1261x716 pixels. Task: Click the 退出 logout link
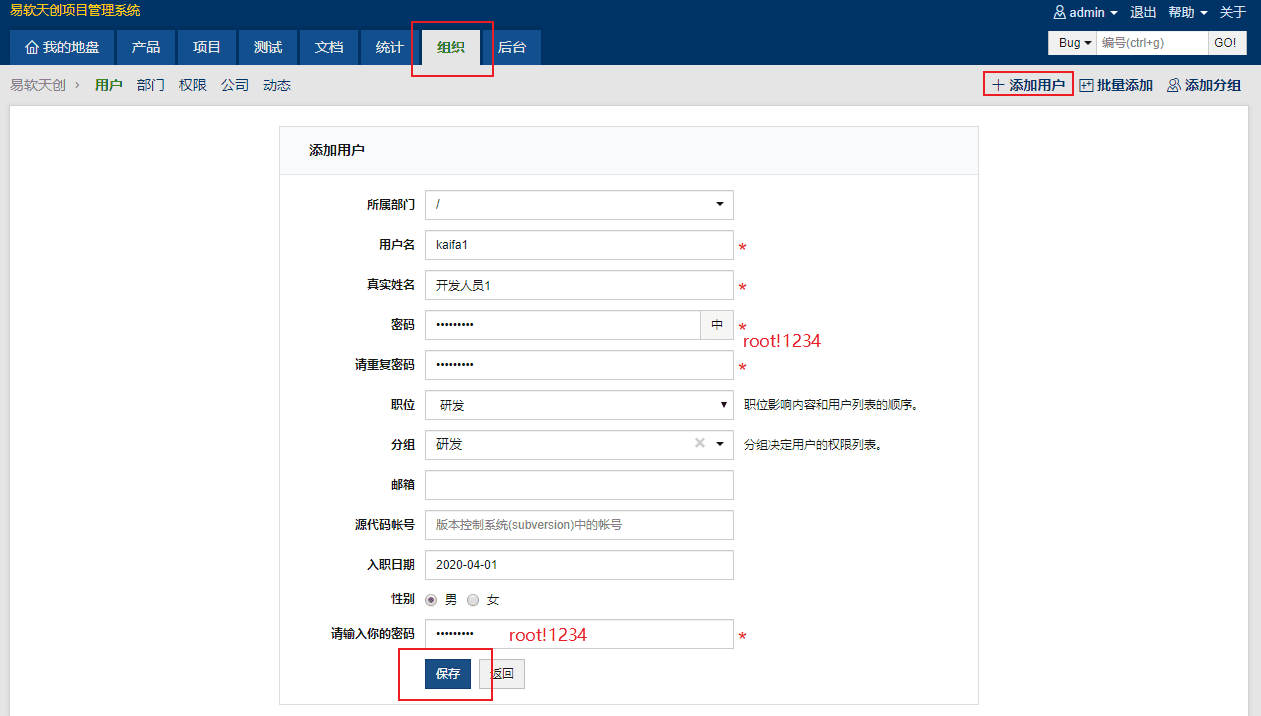coord(1143,13)
